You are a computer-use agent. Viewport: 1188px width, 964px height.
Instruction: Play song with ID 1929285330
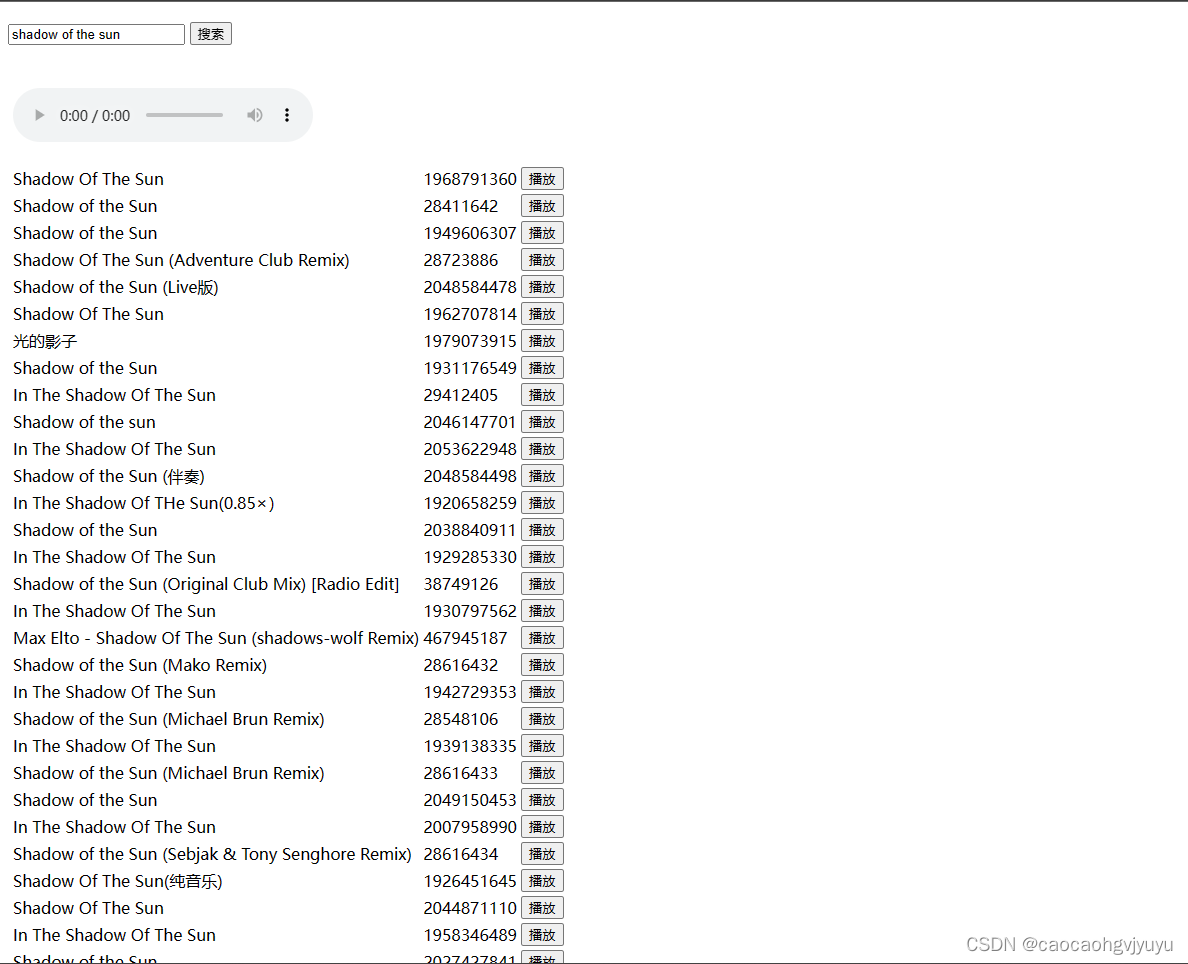point(542,557)
